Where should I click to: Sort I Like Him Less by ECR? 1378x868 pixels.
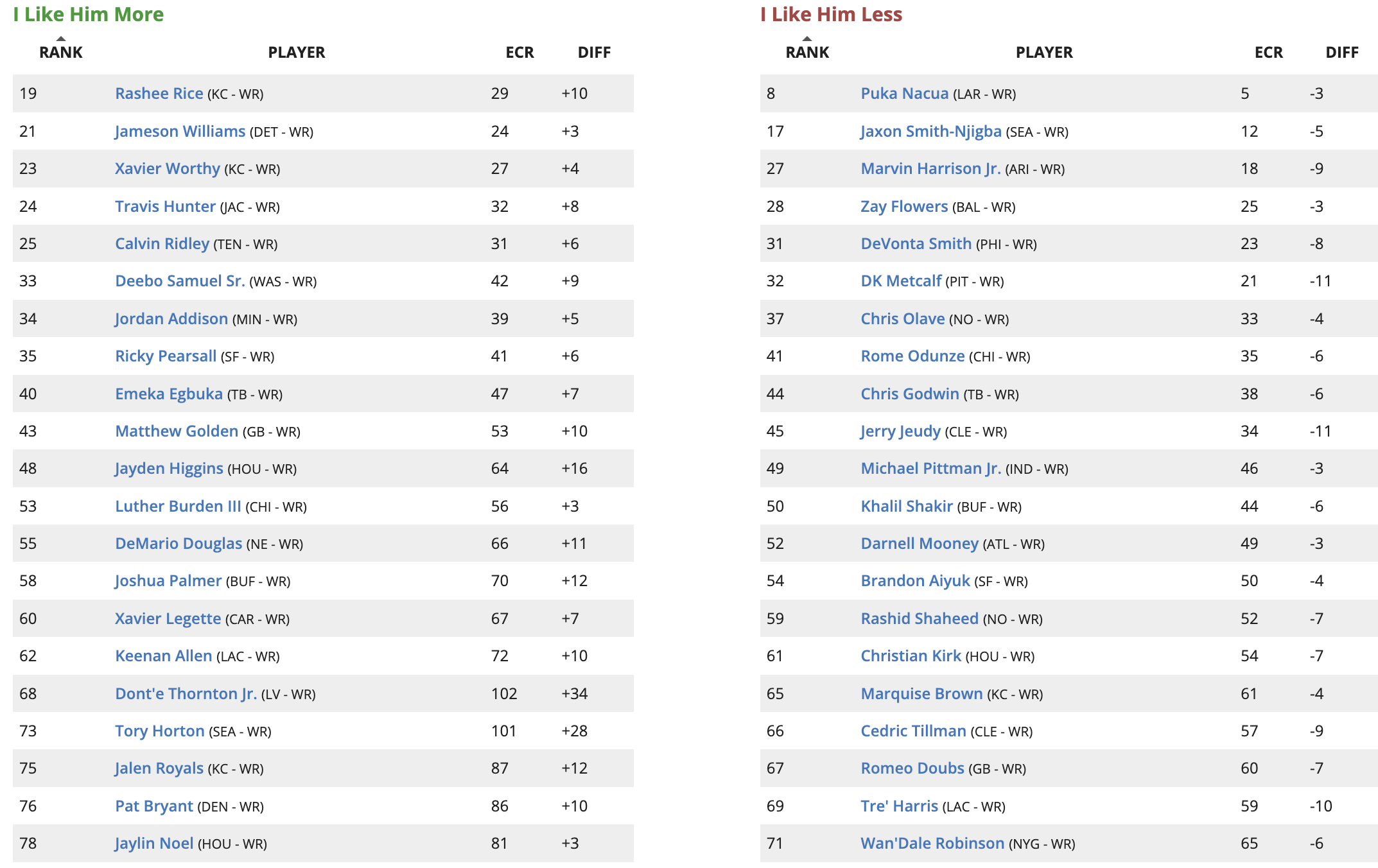click(x=1269, y=53)
